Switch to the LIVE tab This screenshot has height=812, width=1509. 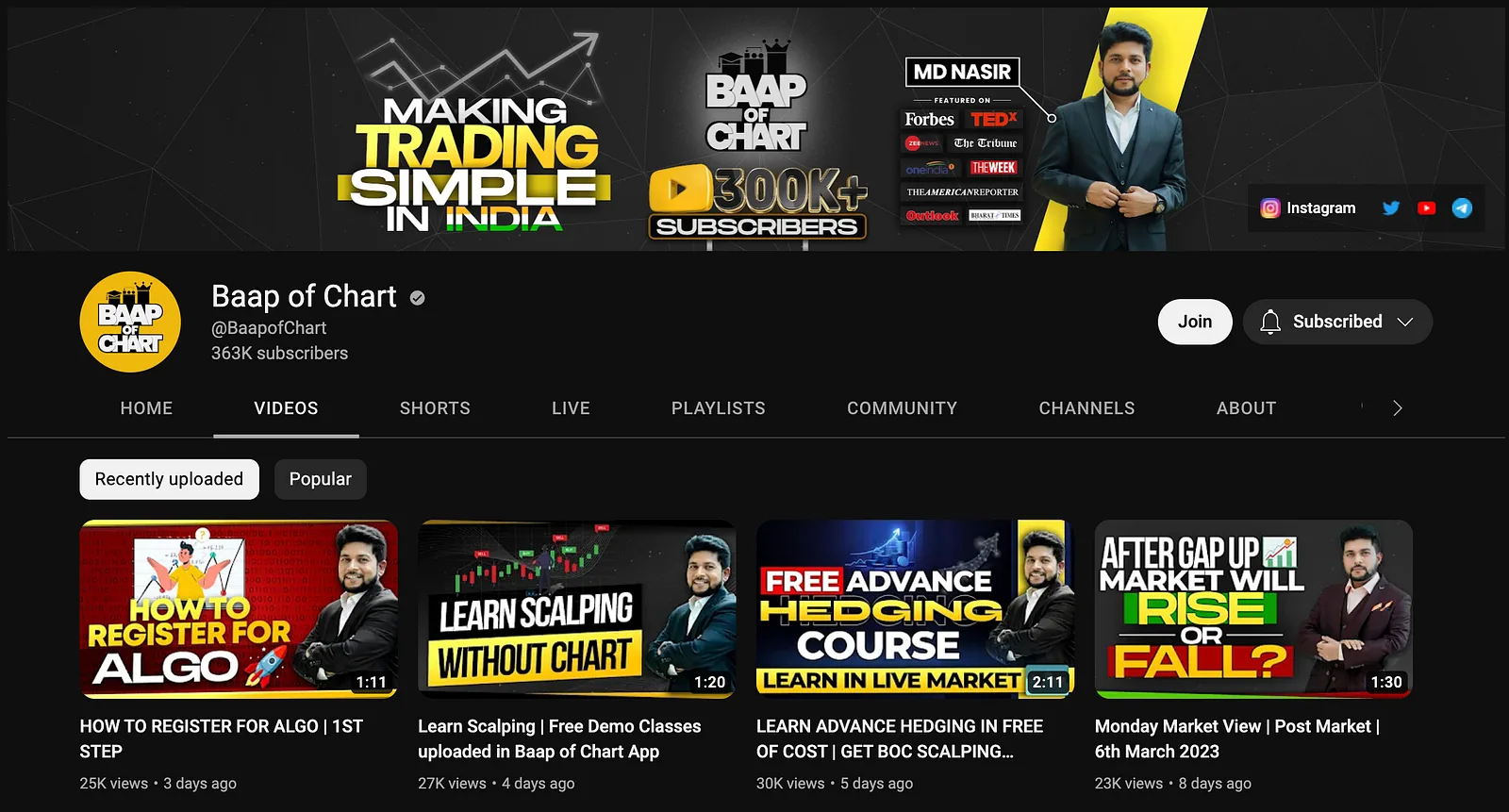571,408
